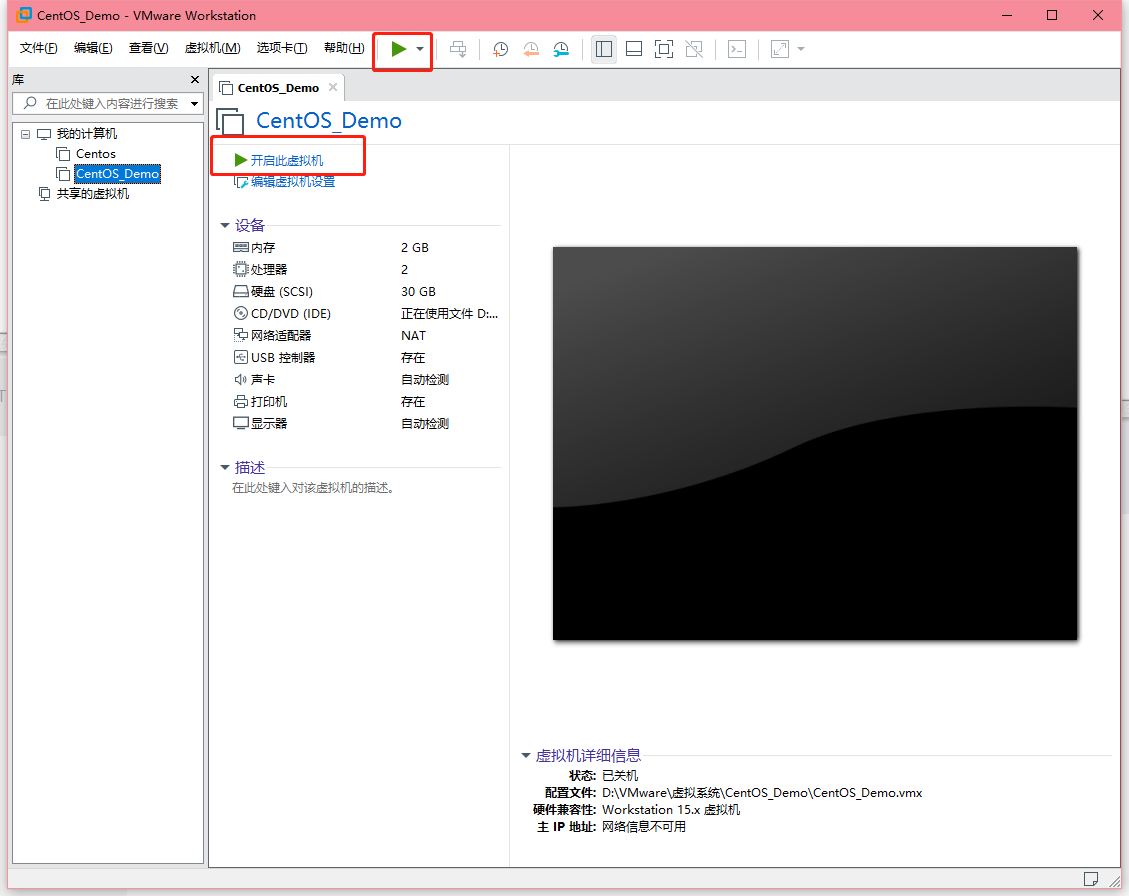Open the 编辑(E) menu

pos(93,48)
